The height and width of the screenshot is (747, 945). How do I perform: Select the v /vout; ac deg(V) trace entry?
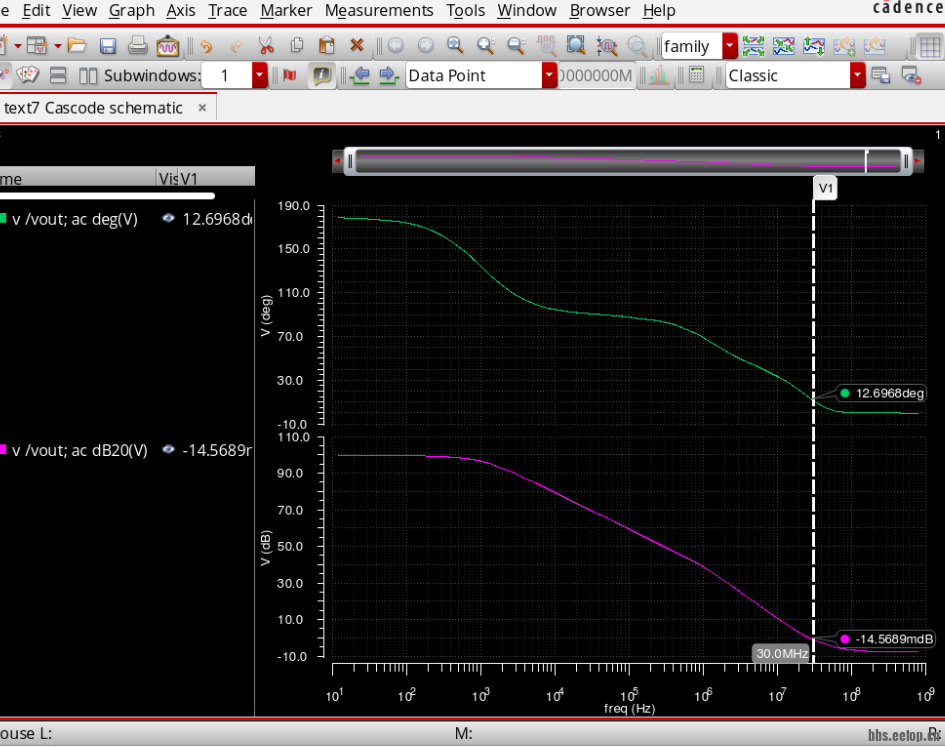pyautogui.click(x=75, y=219)
